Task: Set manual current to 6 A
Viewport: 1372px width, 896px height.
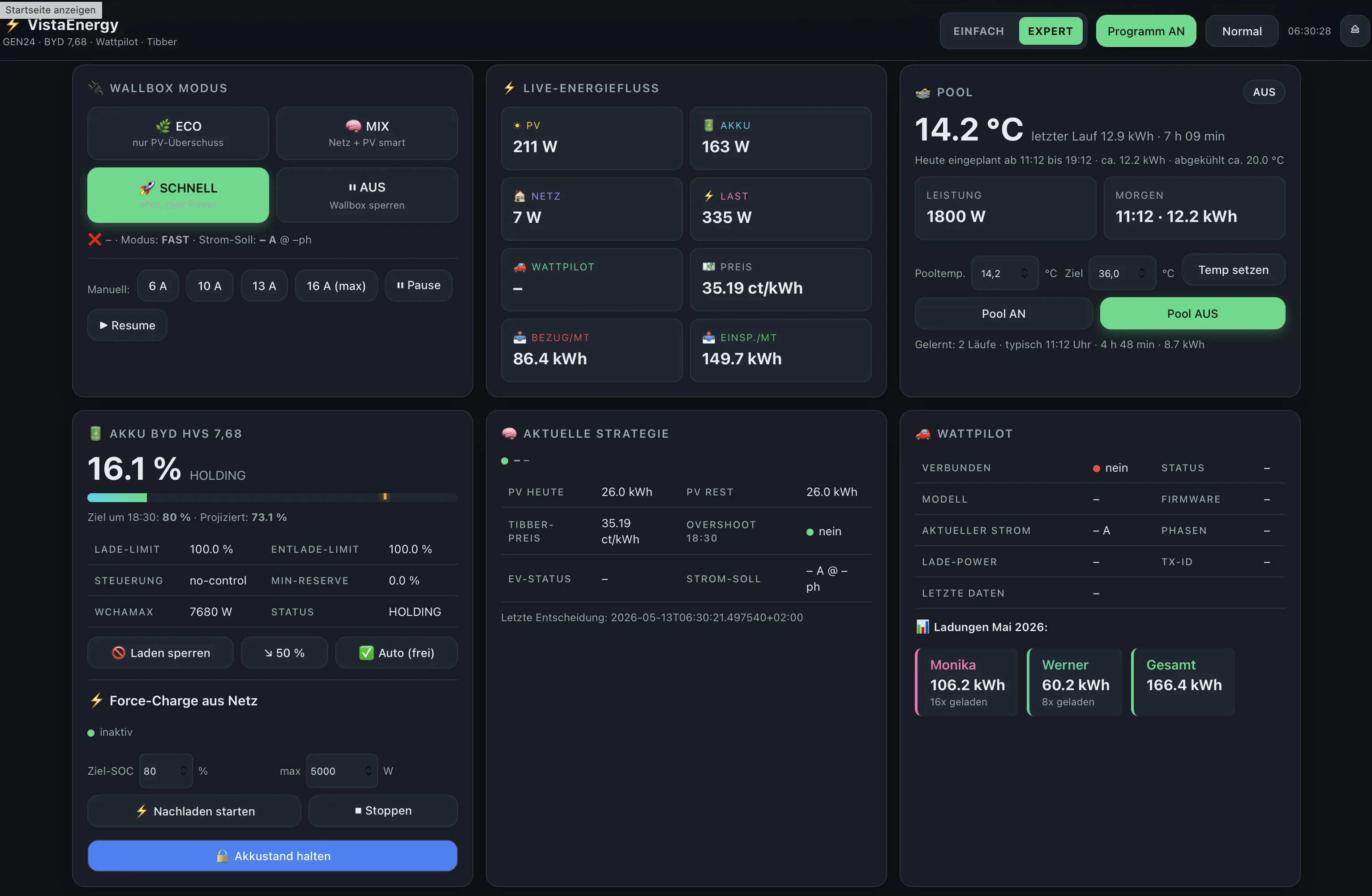Action: pos(157,285)
